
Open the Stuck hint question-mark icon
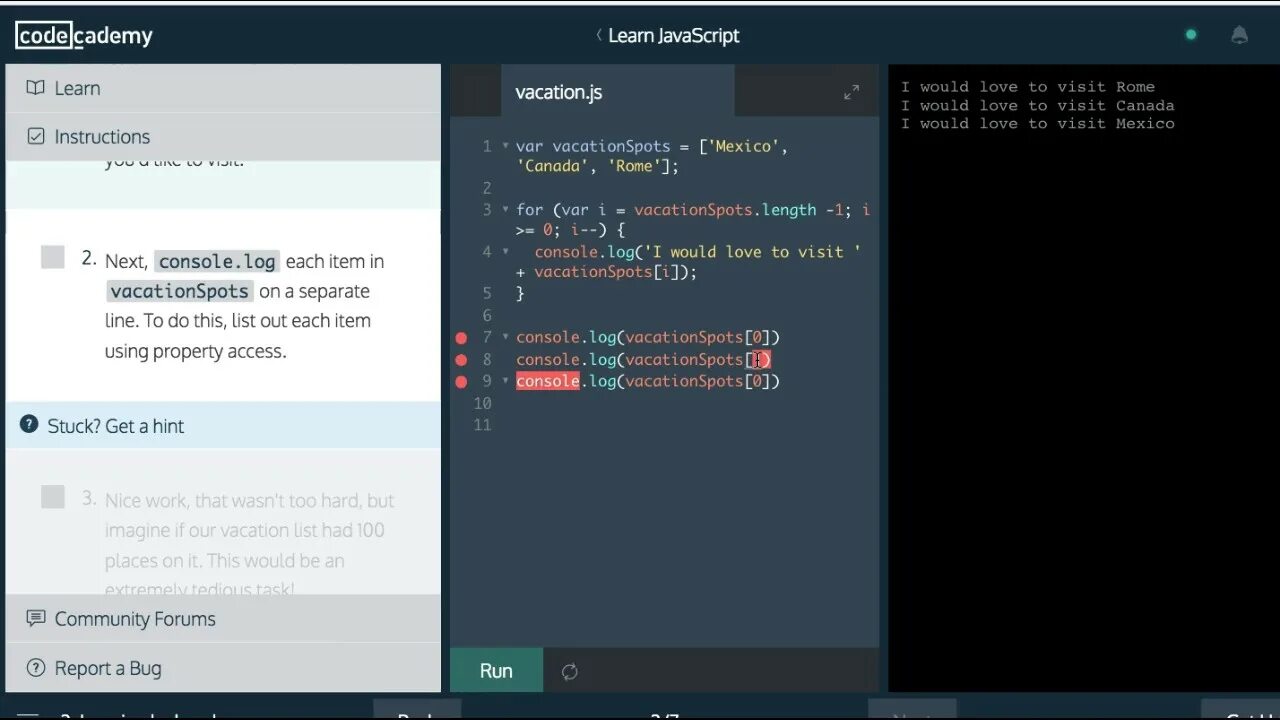pyautogui.click(x=29, y=425)
